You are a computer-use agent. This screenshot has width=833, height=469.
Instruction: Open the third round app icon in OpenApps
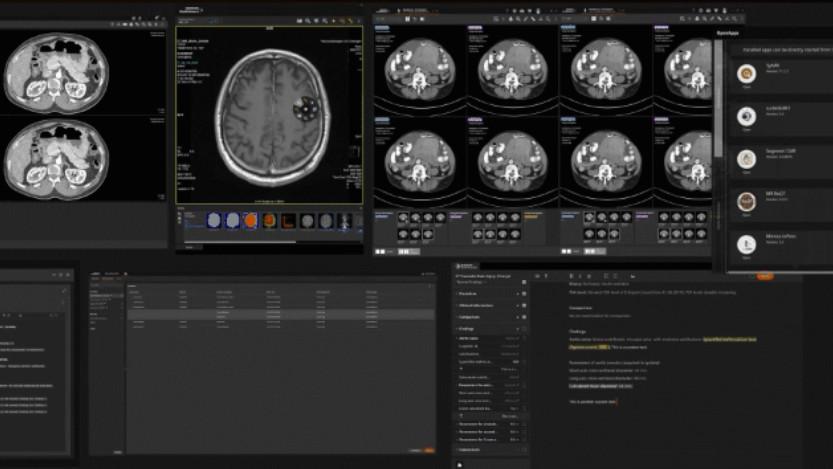tap(746, 159)
